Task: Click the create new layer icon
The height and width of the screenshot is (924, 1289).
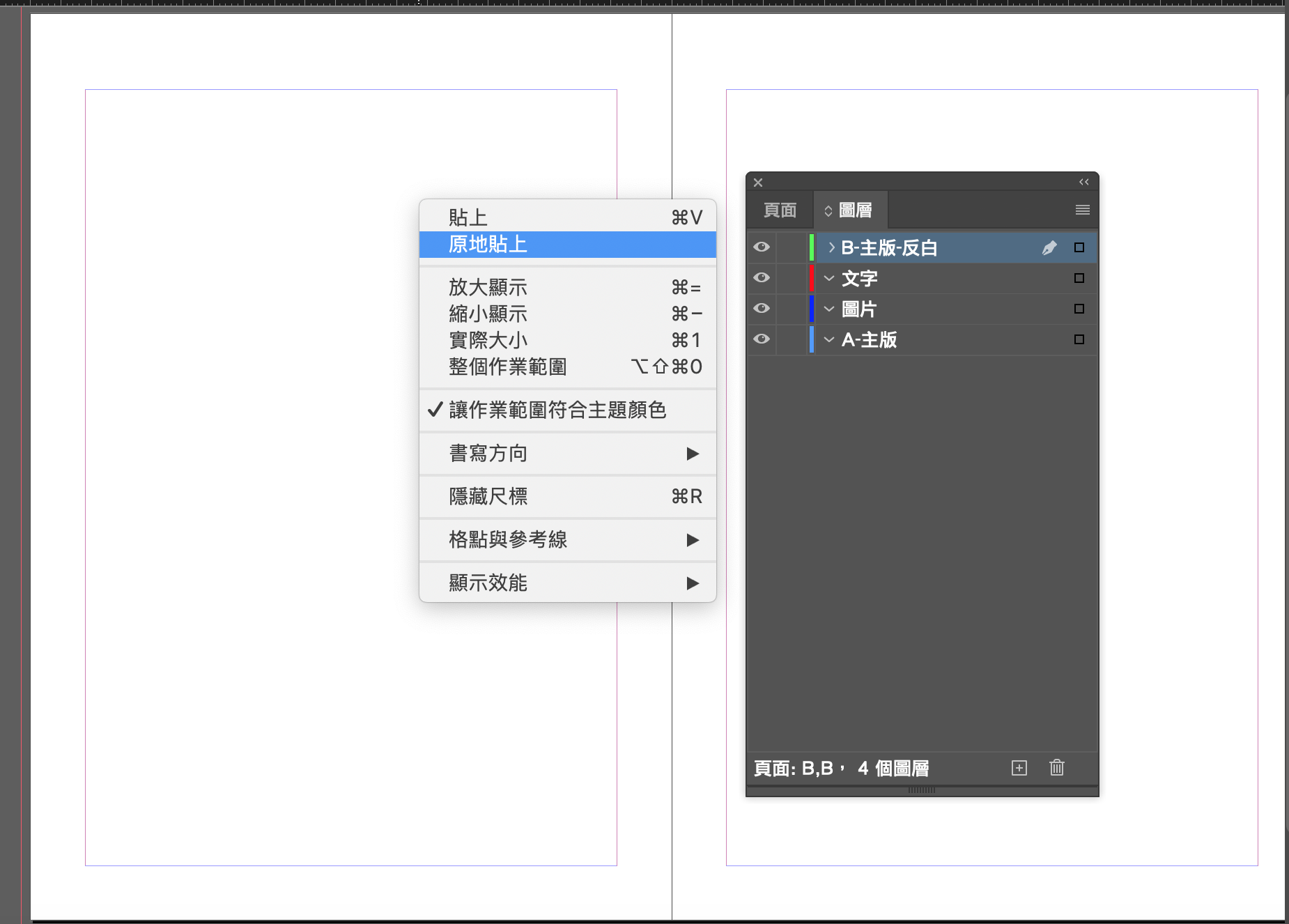Action: [x=1019, y=768]
